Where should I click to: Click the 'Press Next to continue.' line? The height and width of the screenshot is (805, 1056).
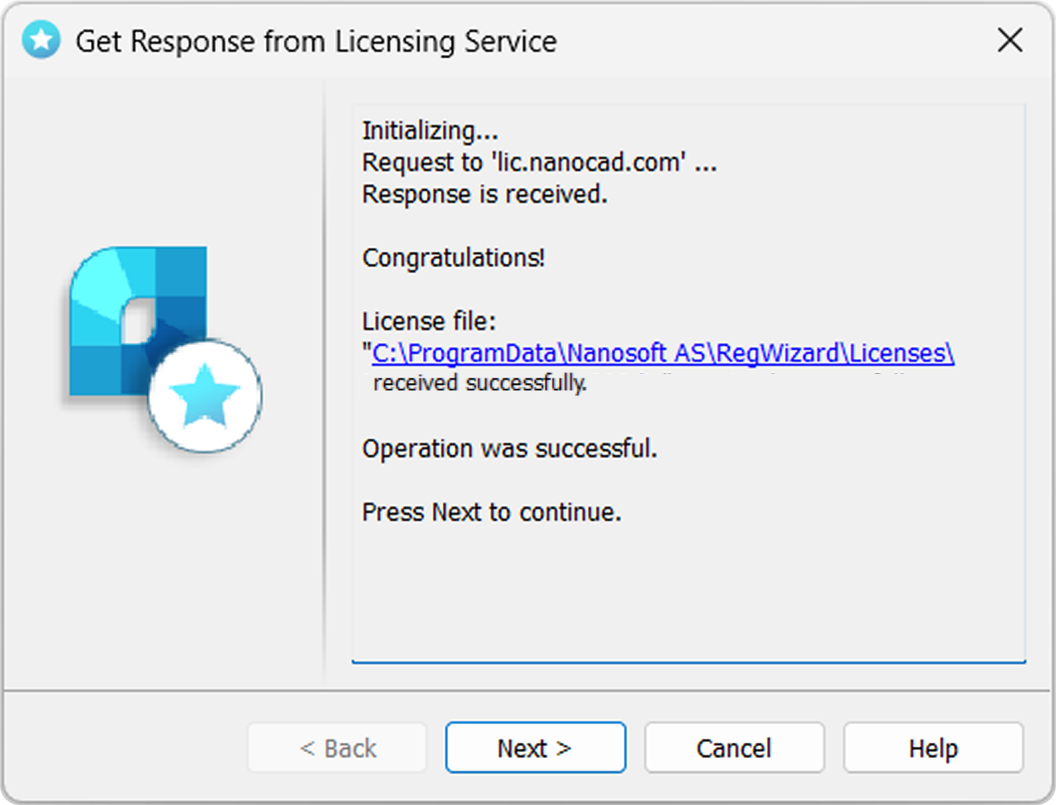click(492, 512)
